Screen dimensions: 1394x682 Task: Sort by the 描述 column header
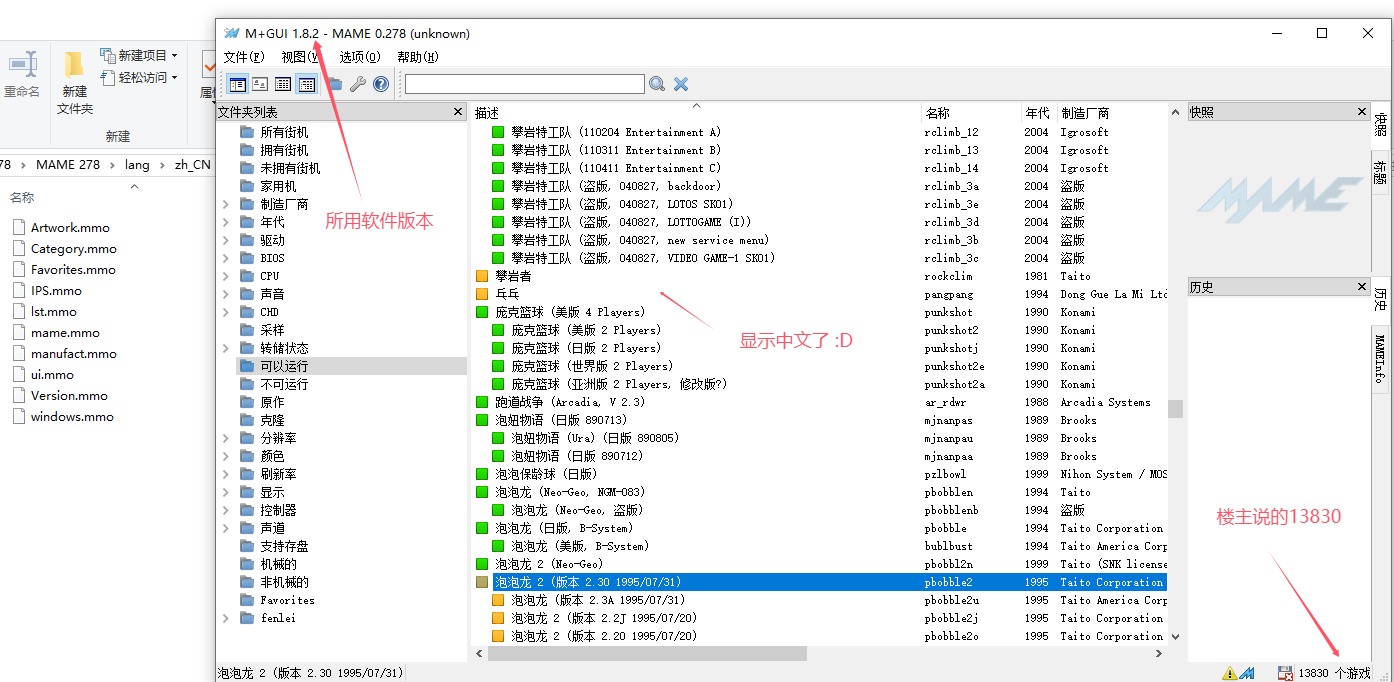pos(695,113)
